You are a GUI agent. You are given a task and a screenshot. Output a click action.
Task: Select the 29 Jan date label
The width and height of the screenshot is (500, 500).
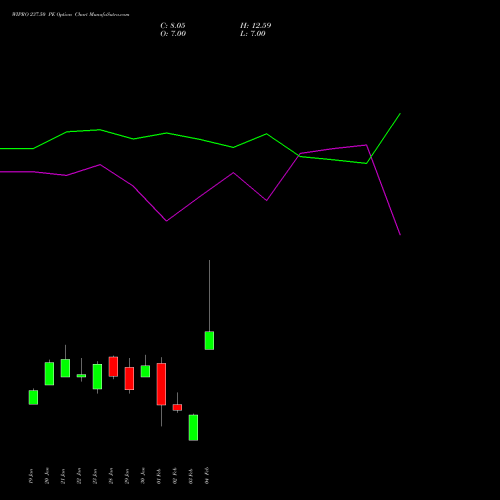point(127,476)
